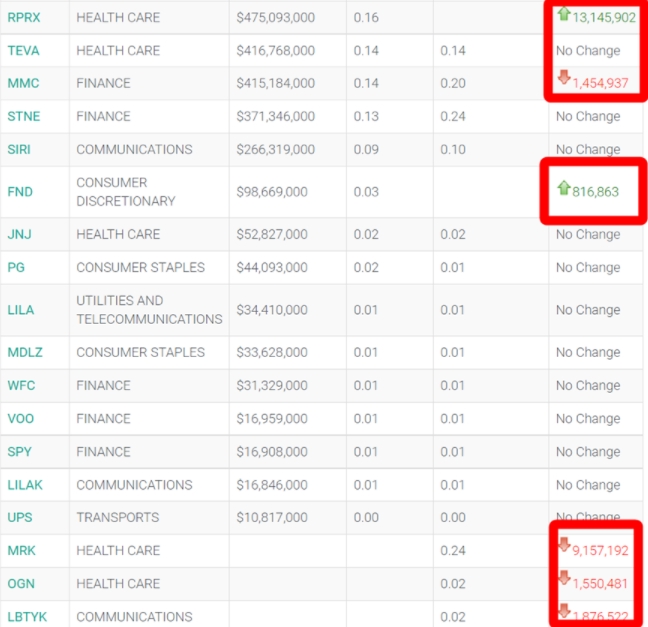Click HEALTH CARE sector in MRK row
The width and height of the screenshot is (648, 627).
118,551
